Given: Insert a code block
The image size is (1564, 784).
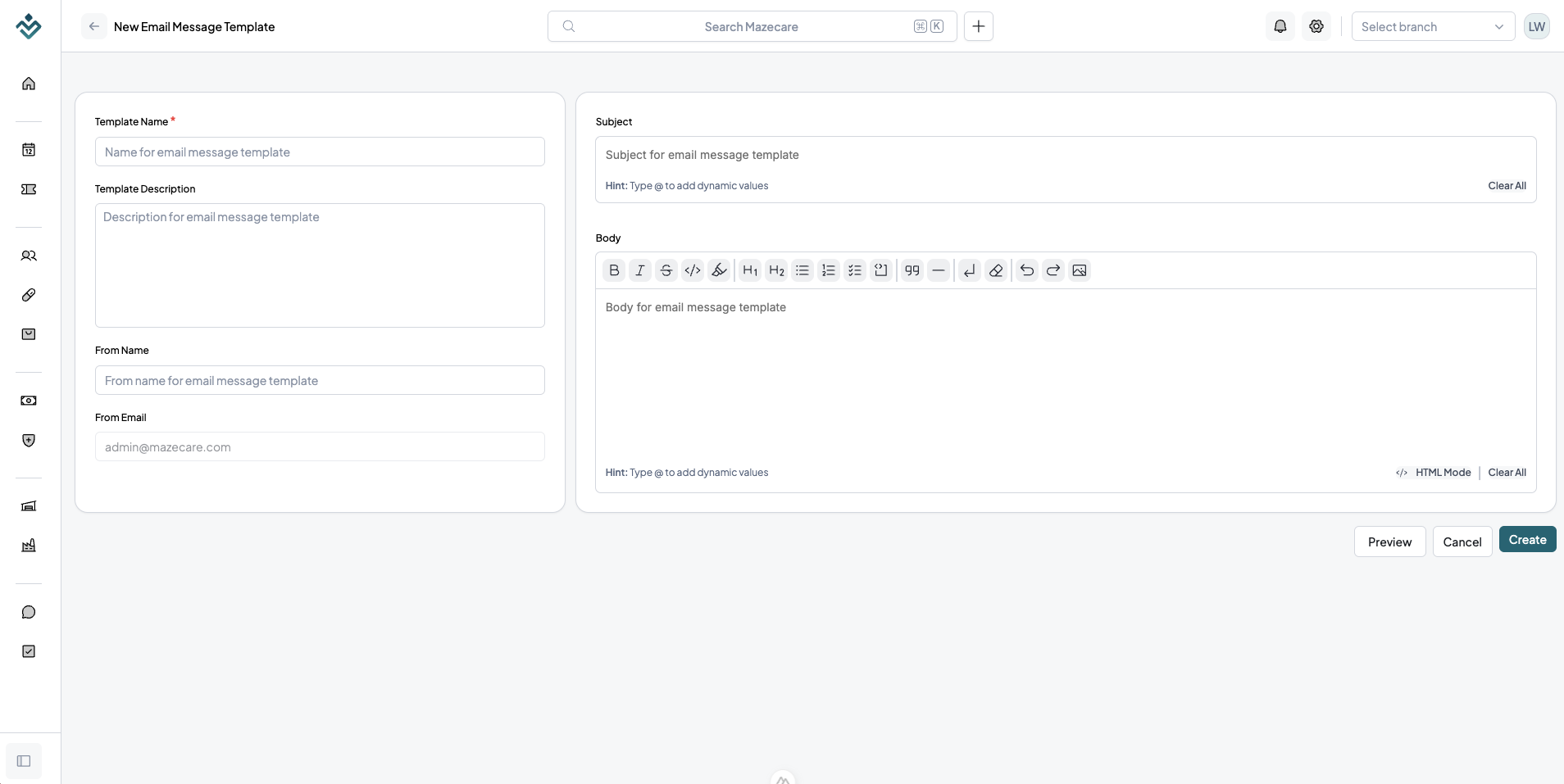Looking at the screenshot, I should 881,270.
